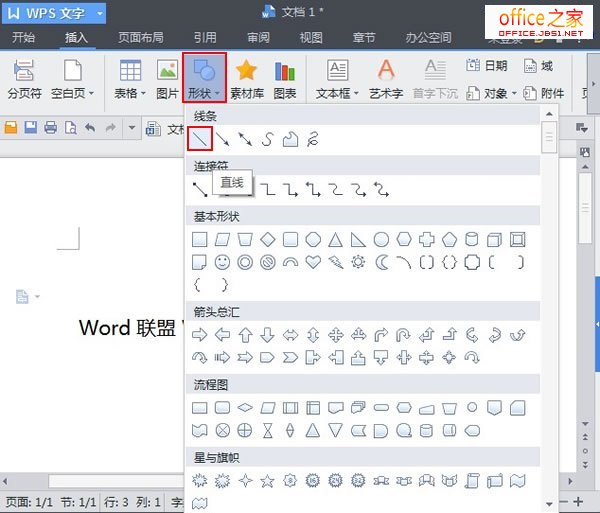Click the 页面: 1/1 status bar entry
Screen dimensions: 600x513
(29, 502)
